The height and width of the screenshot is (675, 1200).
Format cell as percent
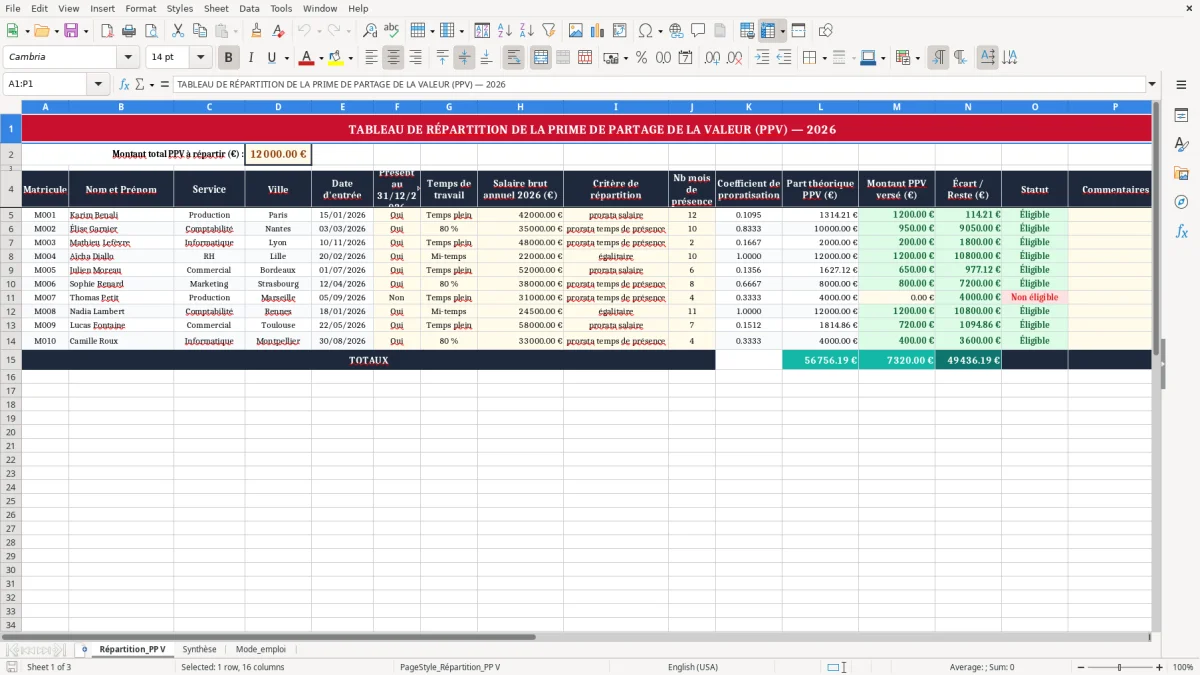pyautogui.click(x=641, y=58)
